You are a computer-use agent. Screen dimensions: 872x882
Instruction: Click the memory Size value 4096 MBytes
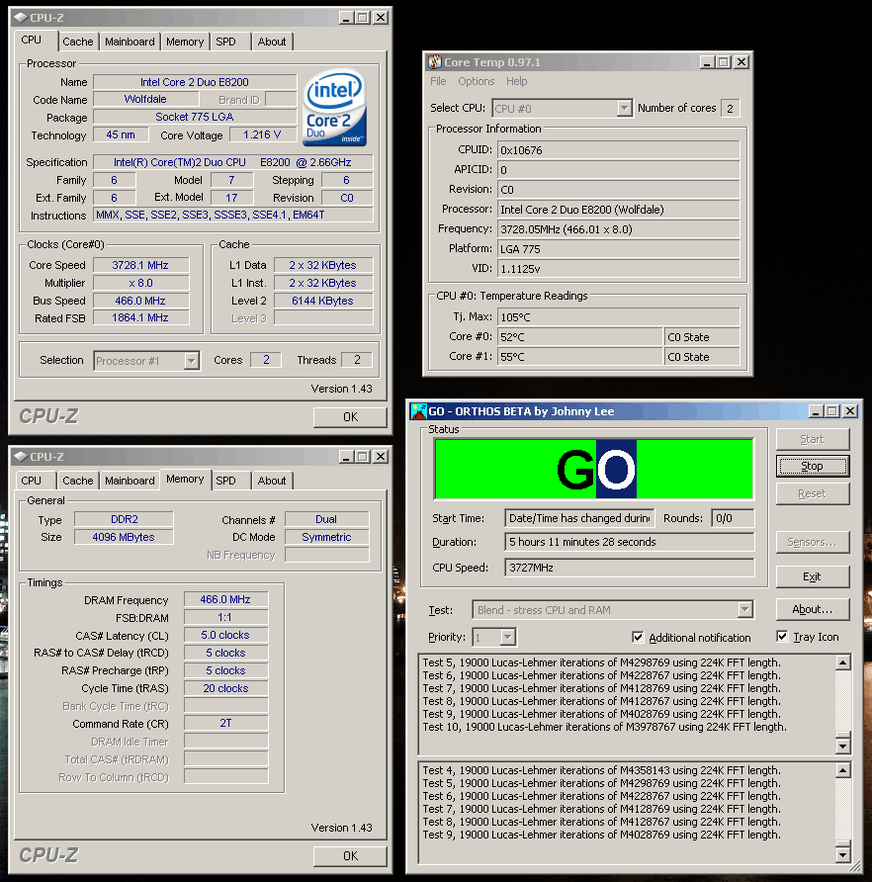tap(124, 537)
